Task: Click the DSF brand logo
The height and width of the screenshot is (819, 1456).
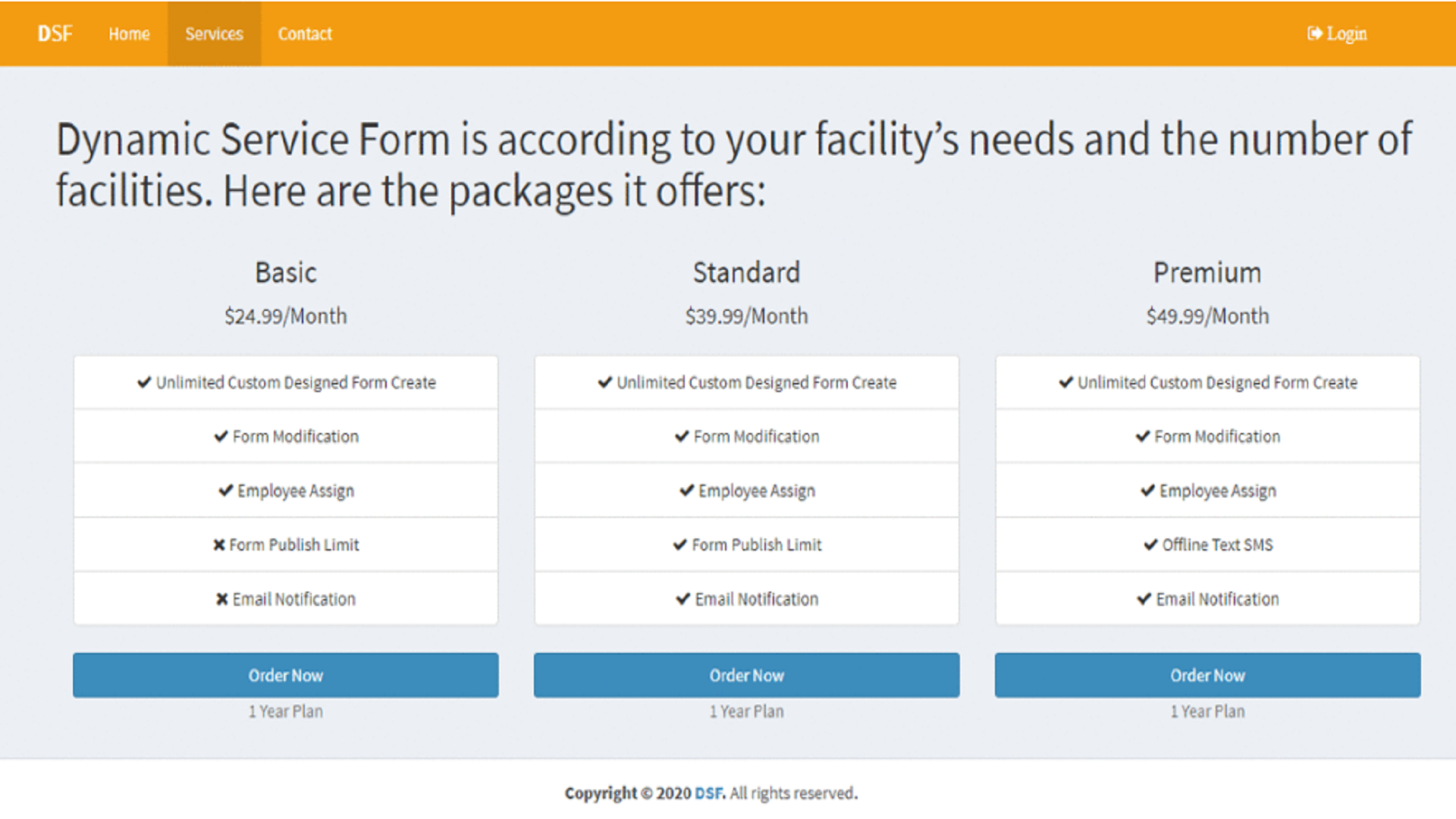Action: [55, 34]
